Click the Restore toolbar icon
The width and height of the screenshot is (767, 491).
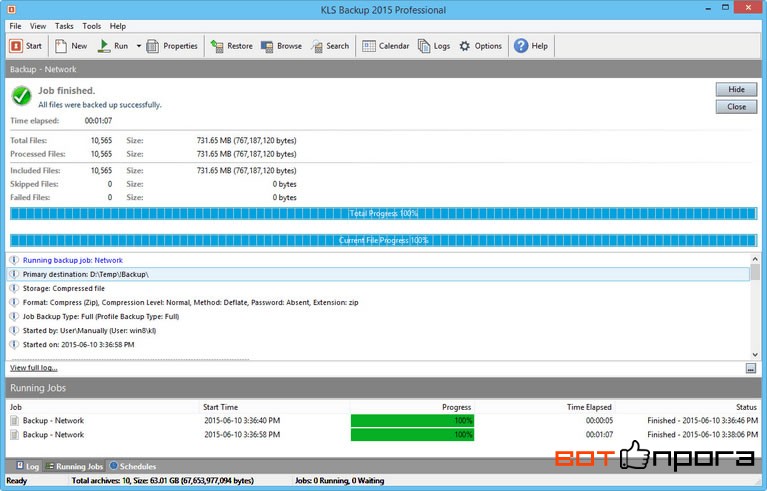point(217,46)
